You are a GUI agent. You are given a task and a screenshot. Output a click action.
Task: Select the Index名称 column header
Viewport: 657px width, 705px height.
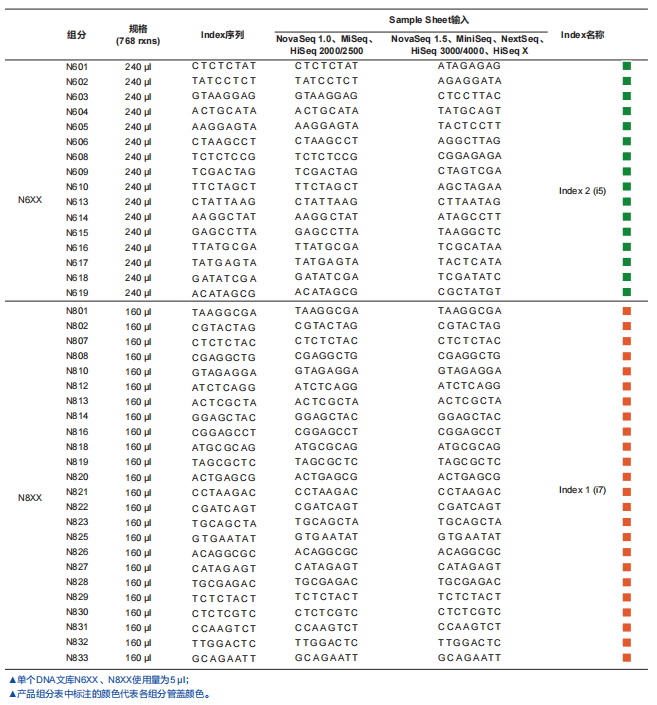point(582,35)
